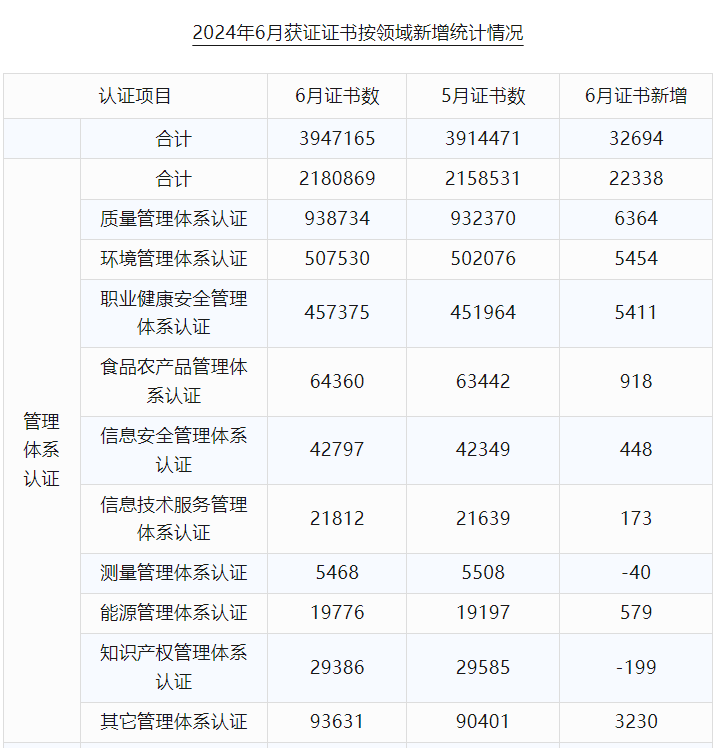Select the '测量管理体系认证' row label

click(174, 573)
